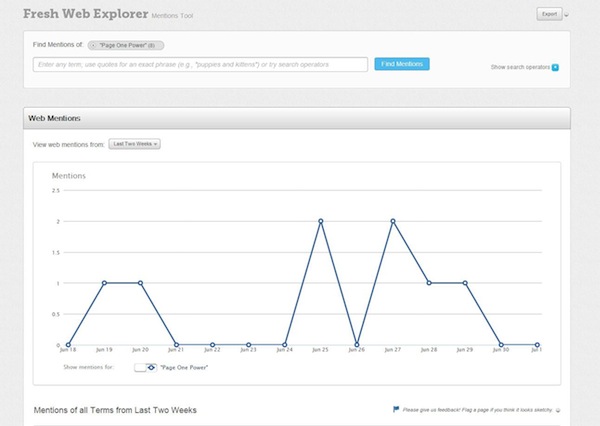600x426 pixels.
Task: Select the Jun 25 peak data point
Action: tap(321, 221)
